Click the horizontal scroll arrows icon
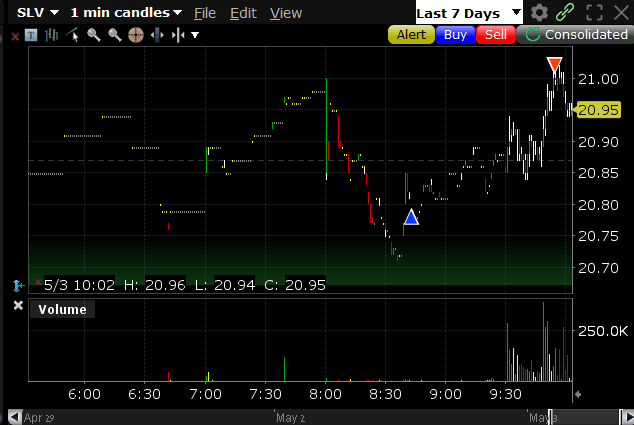634x425 pixels. pos(157,36)
